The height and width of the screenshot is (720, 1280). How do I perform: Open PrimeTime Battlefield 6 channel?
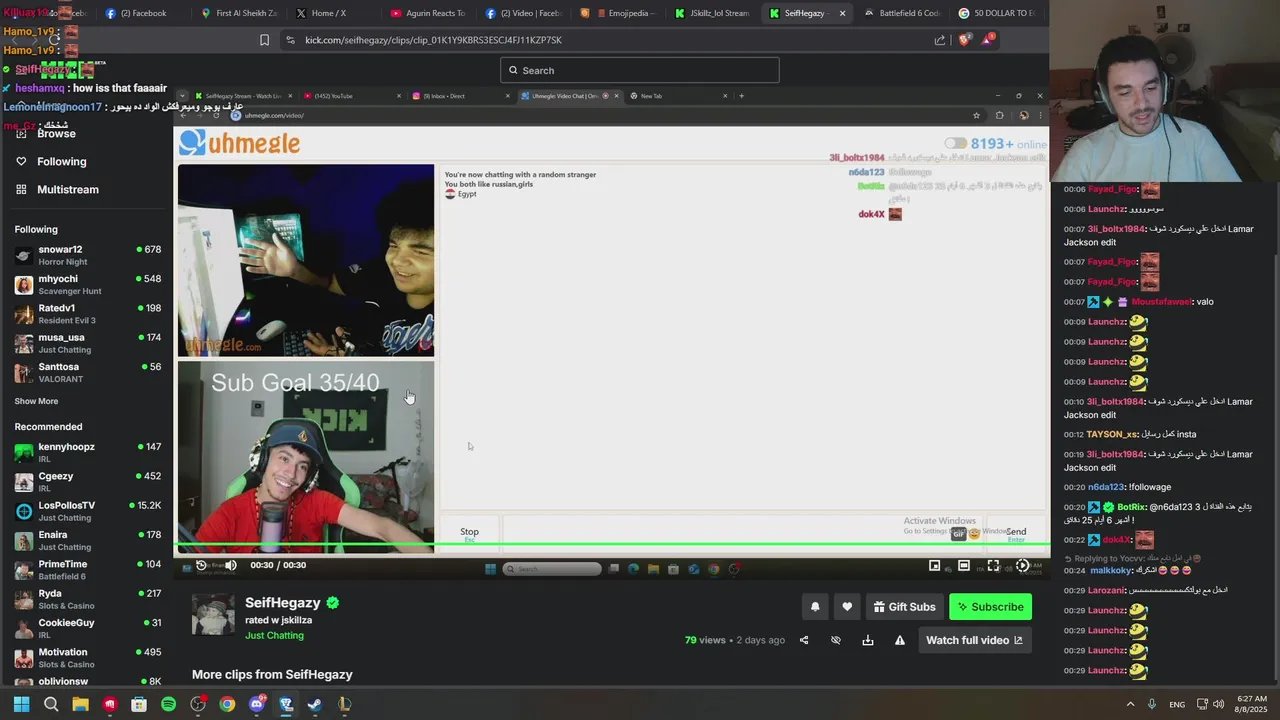87,569
